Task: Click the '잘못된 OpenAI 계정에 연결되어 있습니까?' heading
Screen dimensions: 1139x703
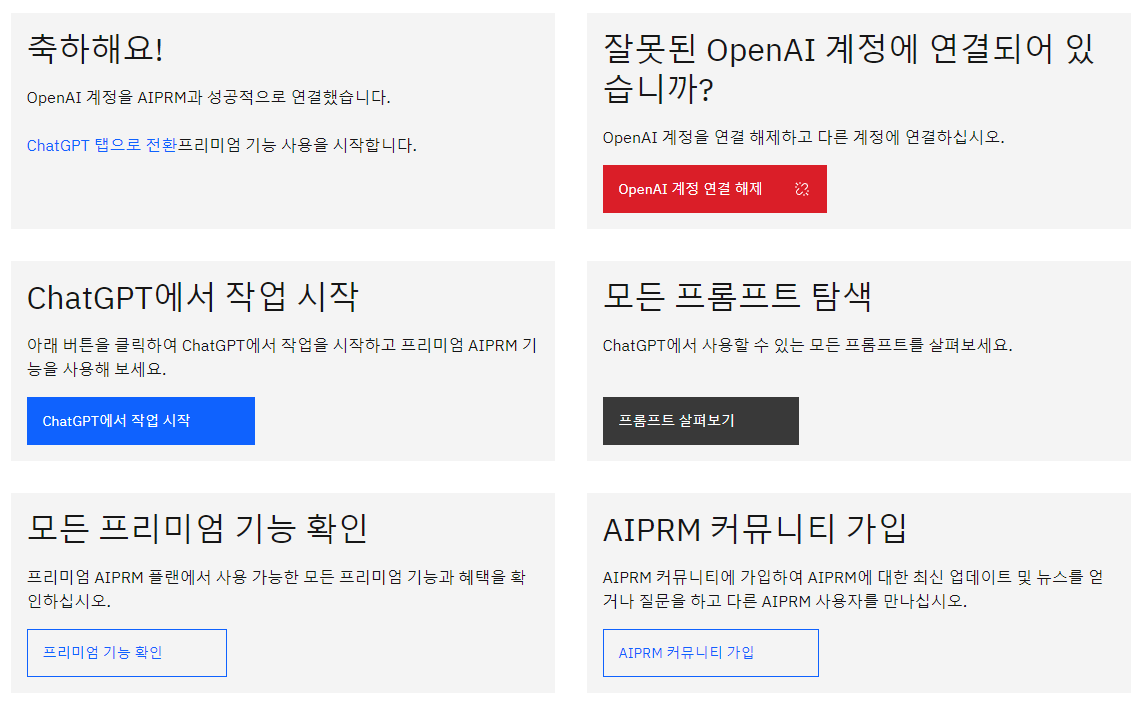Action: (x=848, y=69)
